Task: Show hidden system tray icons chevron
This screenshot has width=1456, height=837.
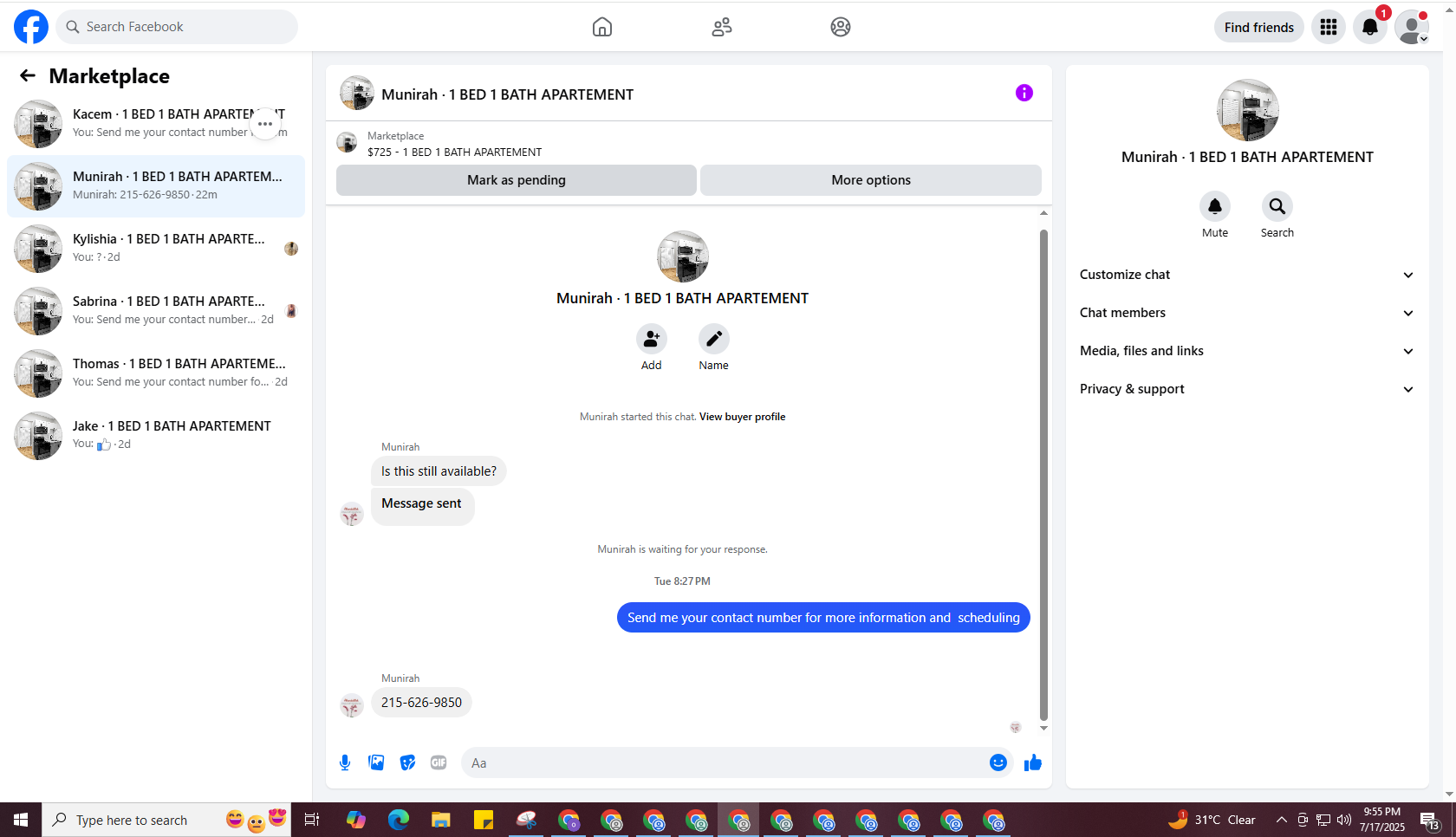Action: [x=1281, y=820]
